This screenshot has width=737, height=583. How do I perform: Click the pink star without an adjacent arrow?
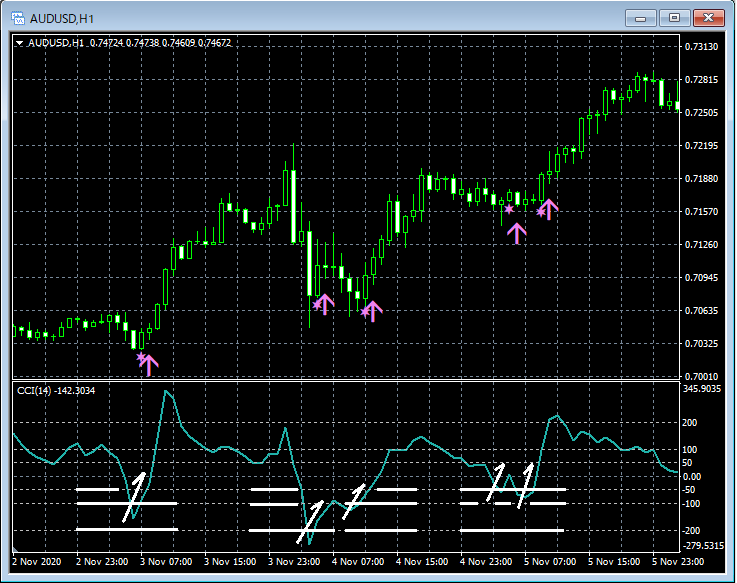[x=509, y=210]
